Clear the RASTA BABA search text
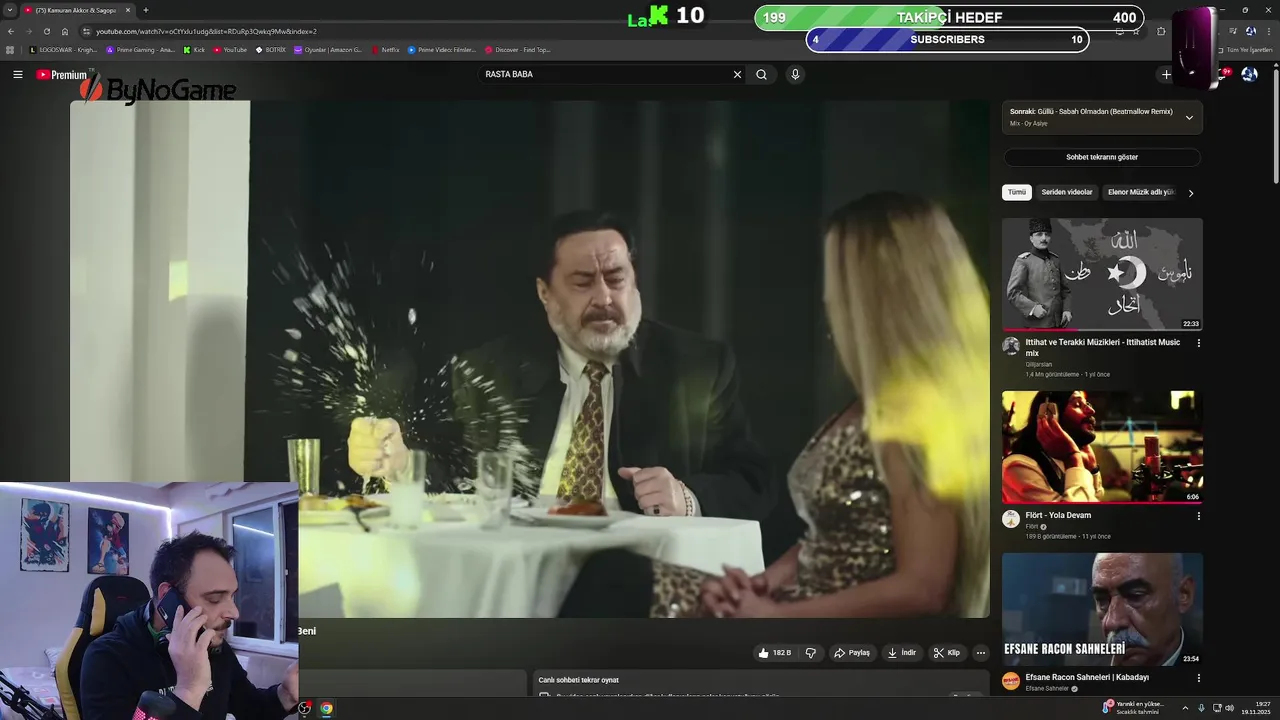The width and height of the screenshot is (1280, 720). [737, 74]
